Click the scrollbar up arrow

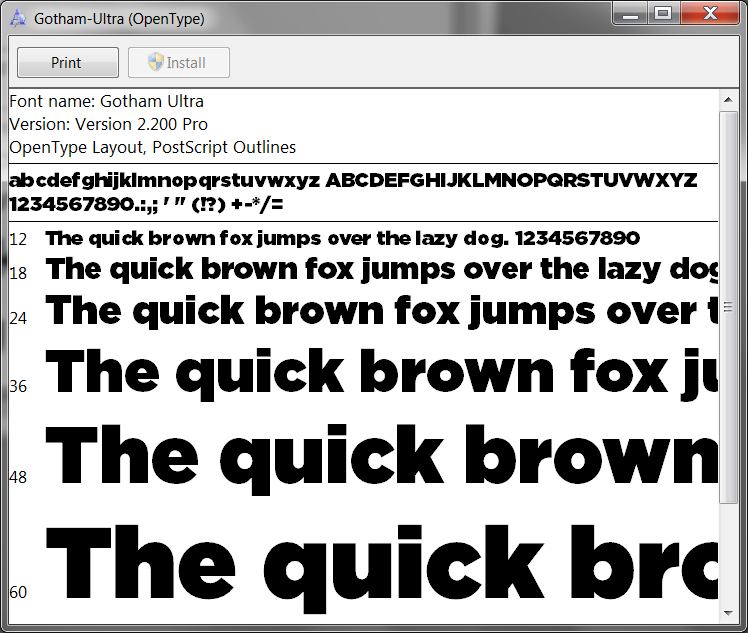(x=728, y=100)
